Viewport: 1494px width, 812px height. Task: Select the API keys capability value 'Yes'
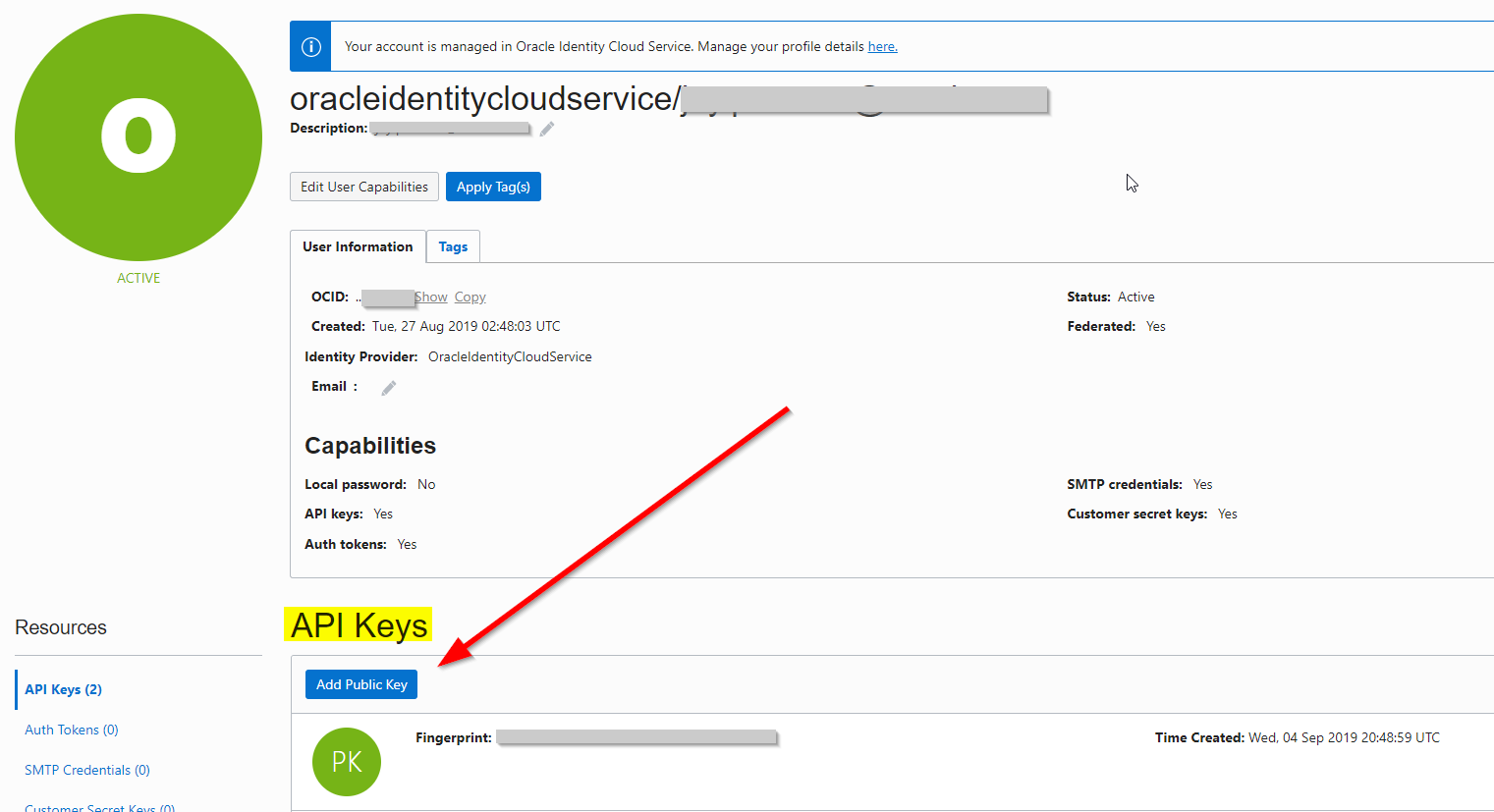click(383, 514)
